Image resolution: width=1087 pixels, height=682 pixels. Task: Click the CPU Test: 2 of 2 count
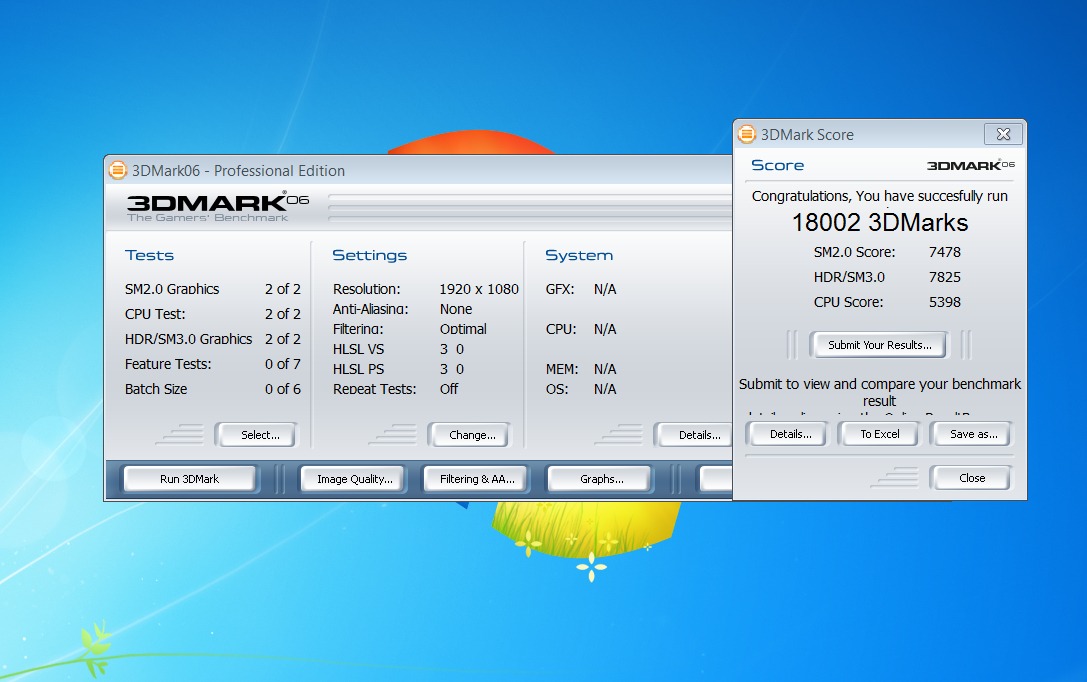tap(283, 314)
